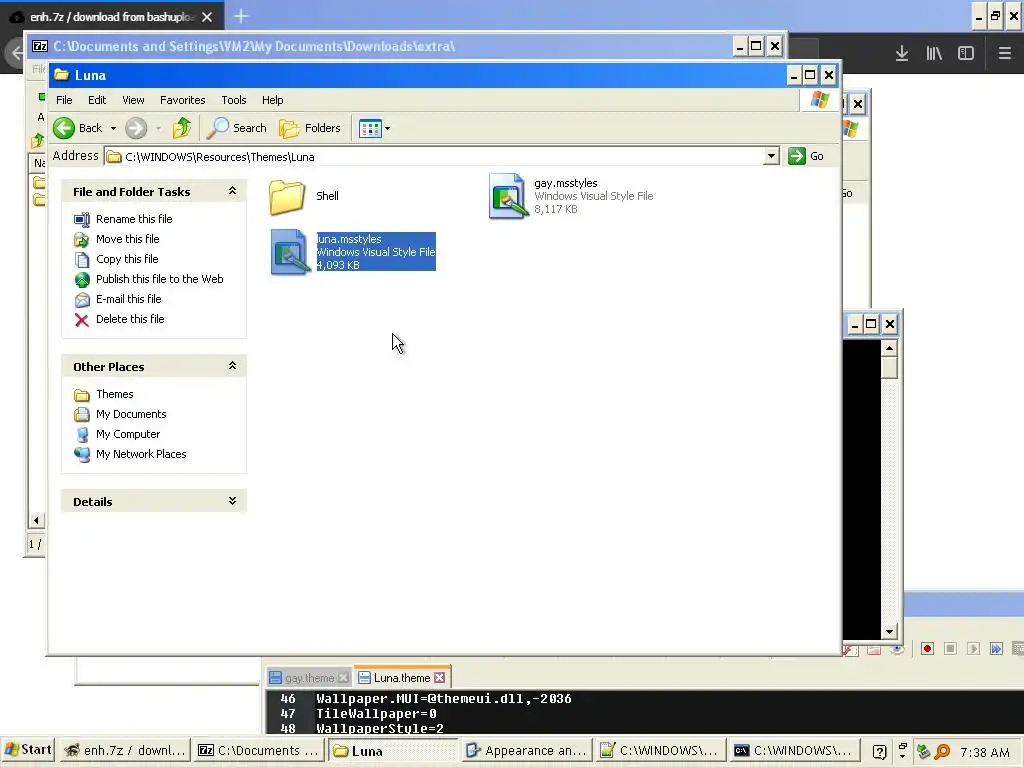Open the File menu in Luna window
1024x768 pixels.
click(x=64, y=100)
